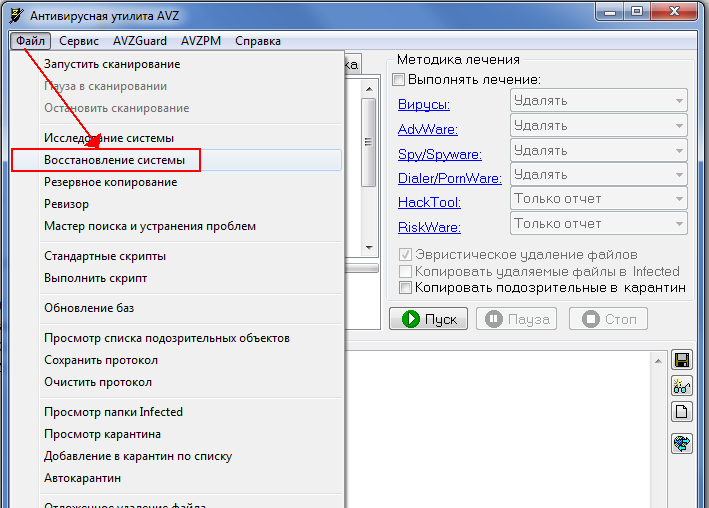Select 'Ревизор' menu item
This screenshot has height=508, width=709.
tap(176, 204)
